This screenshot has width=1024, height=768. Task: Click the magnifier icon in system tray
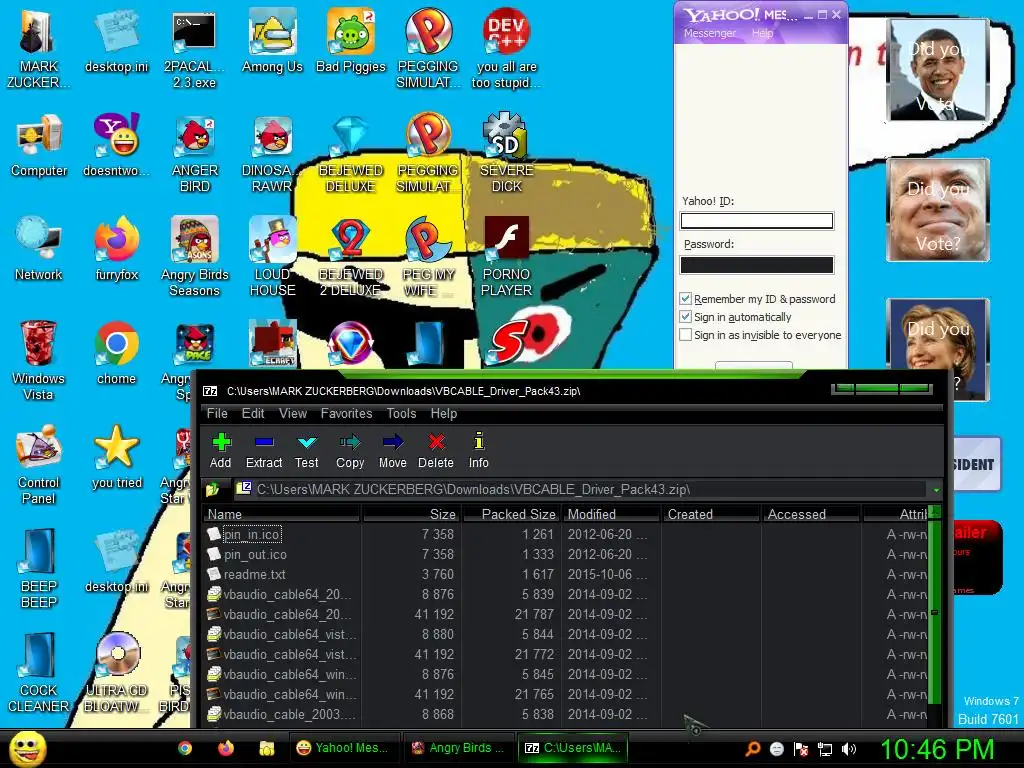pyautogui.click(x=752, y=749)
